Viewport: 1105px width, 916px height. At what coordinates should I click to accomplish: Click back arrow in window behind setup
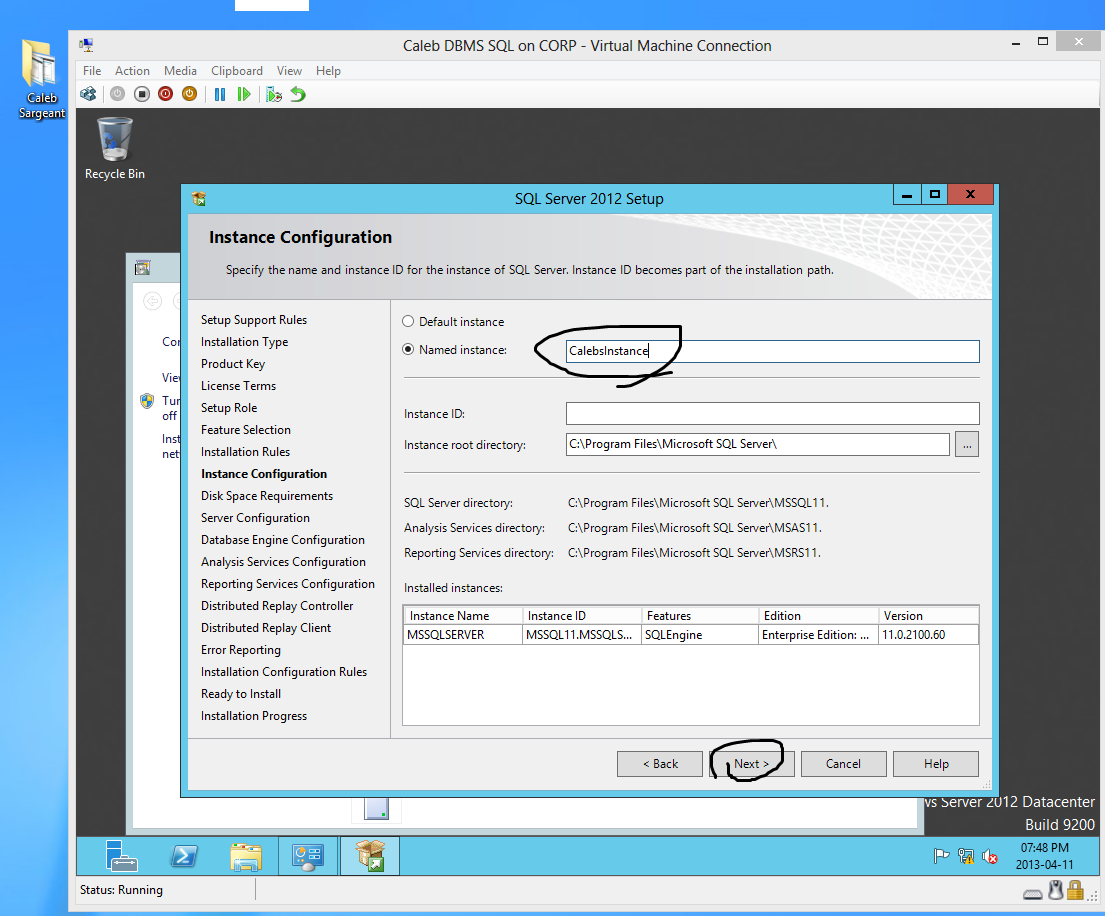152,301
